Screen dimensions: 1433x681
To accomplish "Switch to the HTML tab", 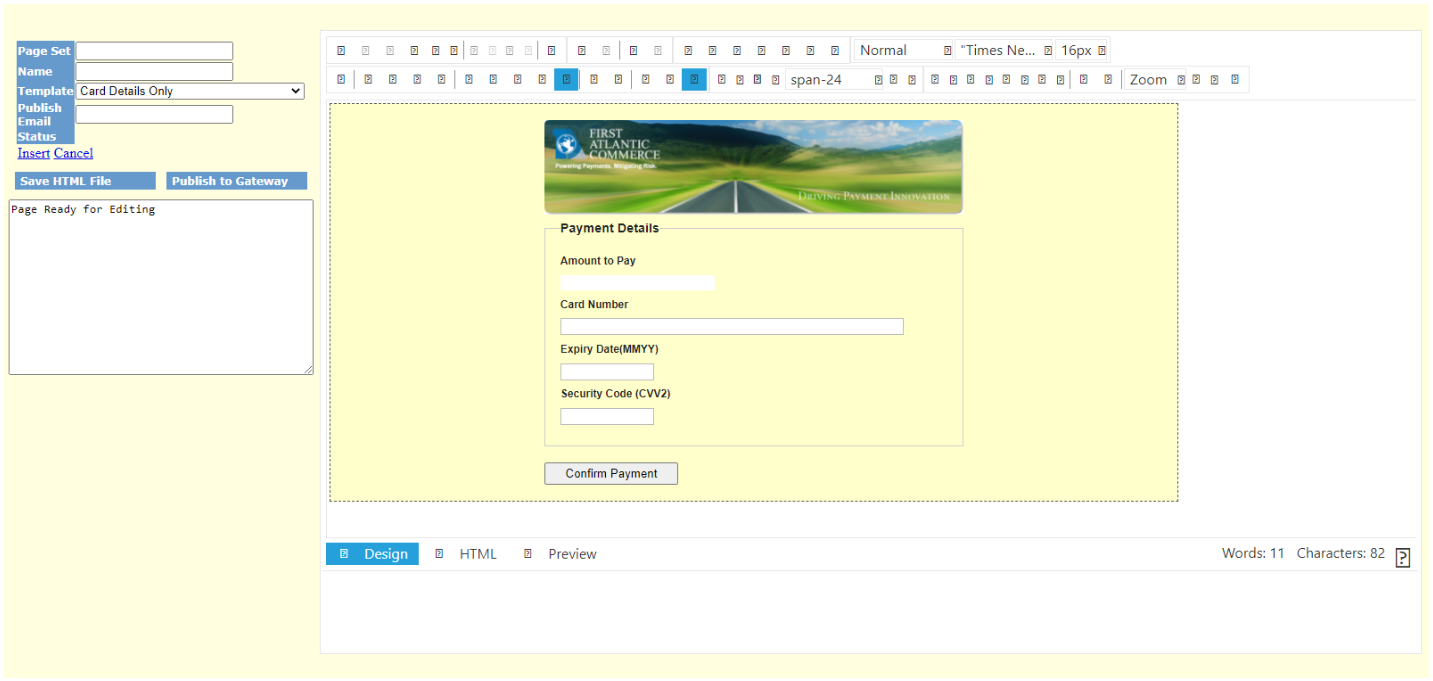I will tap(478, 553).
